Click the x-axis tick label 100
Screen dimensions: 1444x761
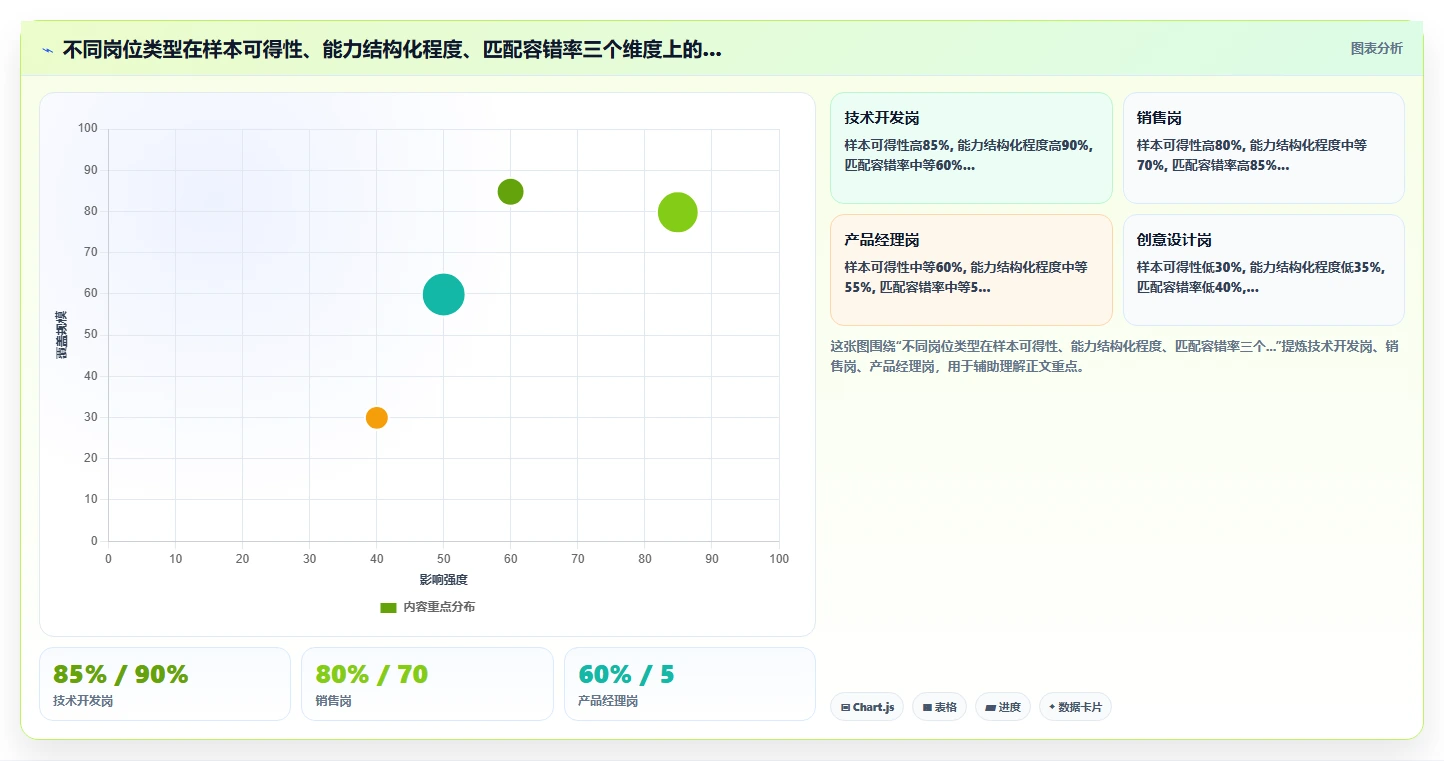779,559
